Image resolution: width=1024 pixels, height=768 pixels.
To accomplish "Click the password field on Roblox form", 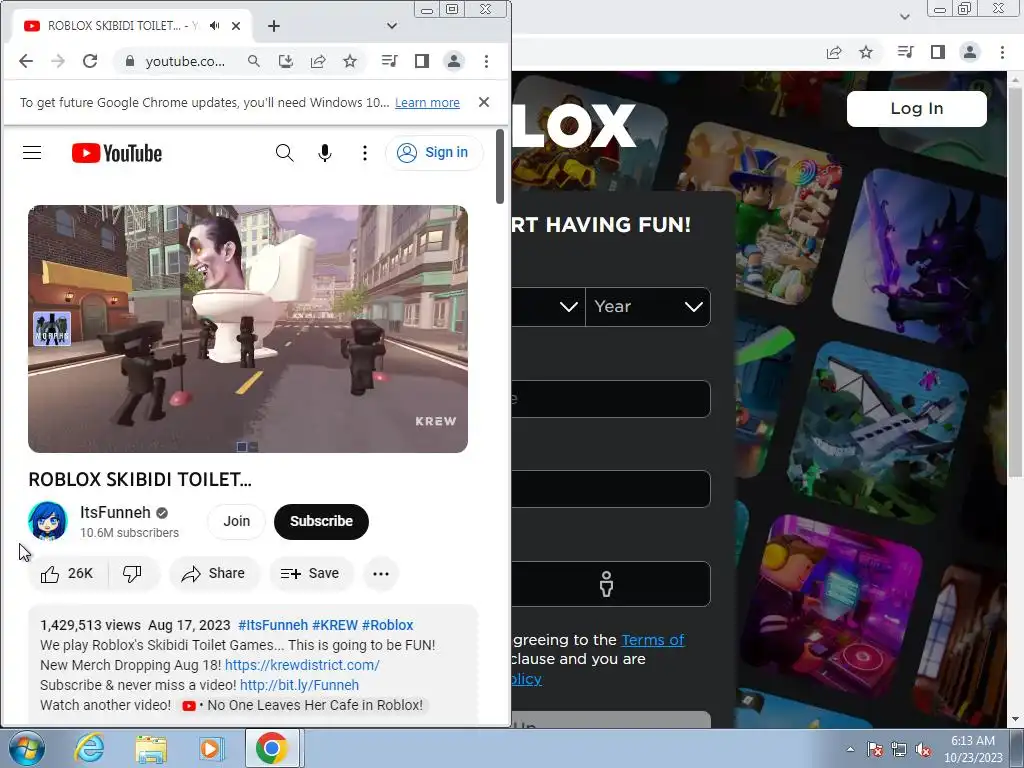I will point(611,488).
